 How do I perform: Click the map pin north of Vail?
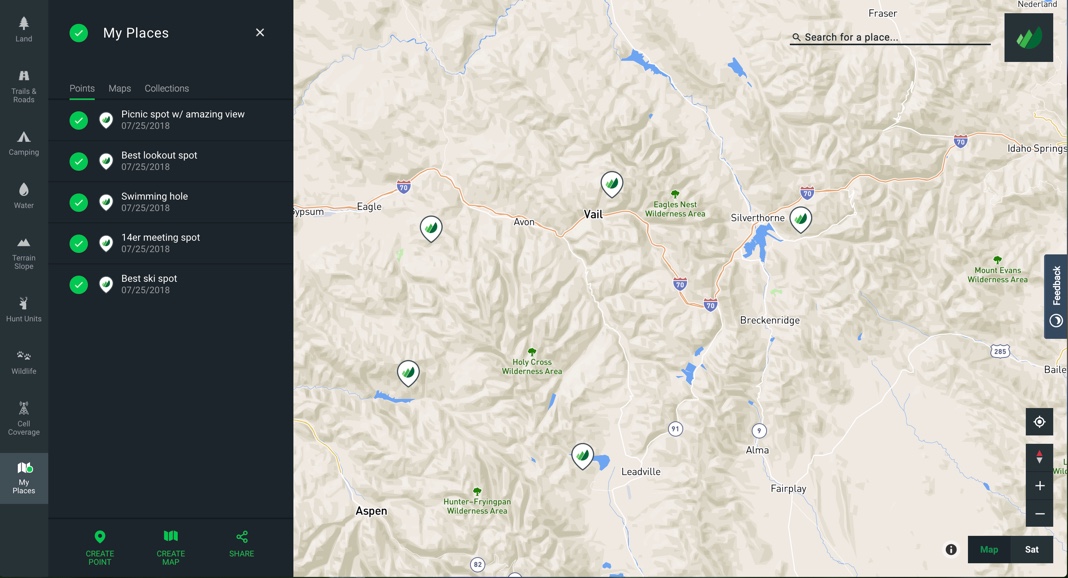pyautogui.click(x=612, y=184)
